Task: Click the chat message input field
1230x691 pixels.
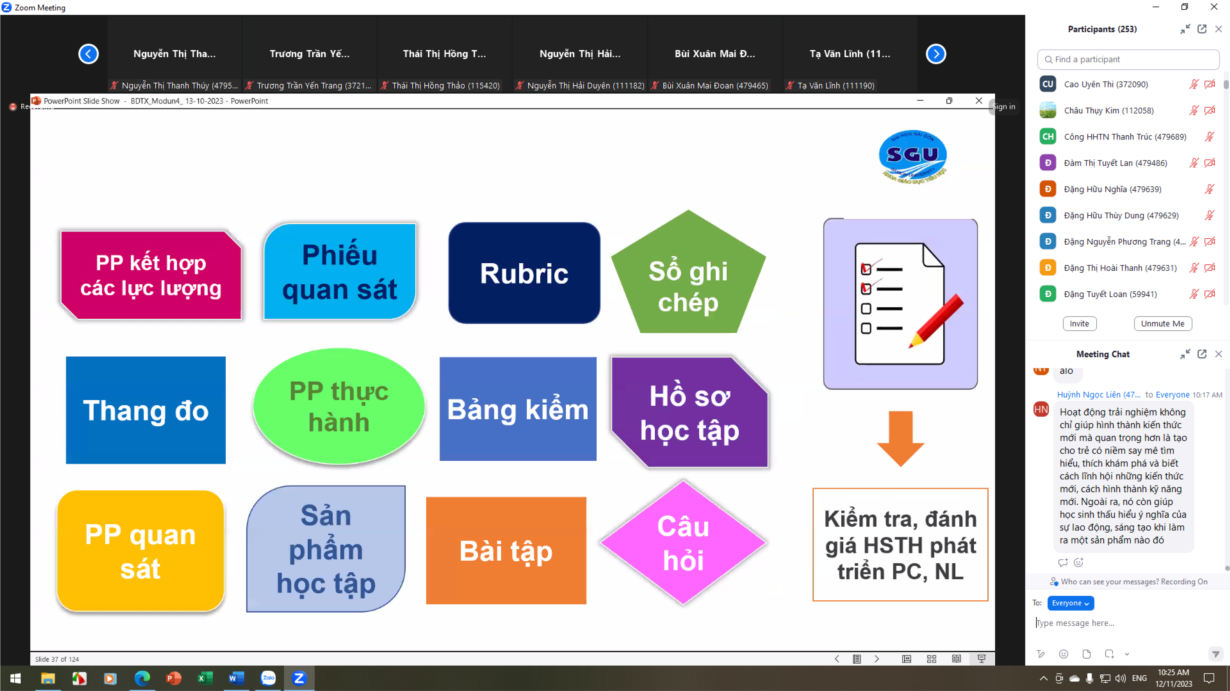Action: [x=1127, y=623]
